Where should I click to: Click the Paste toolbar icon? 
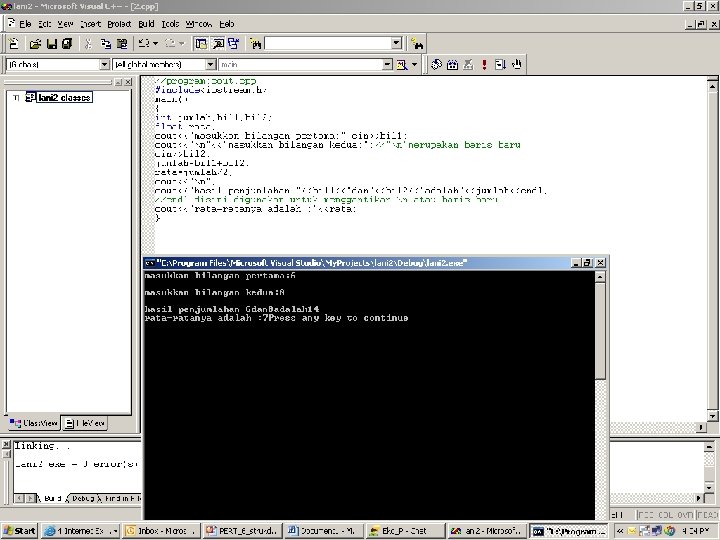(122, 44)
